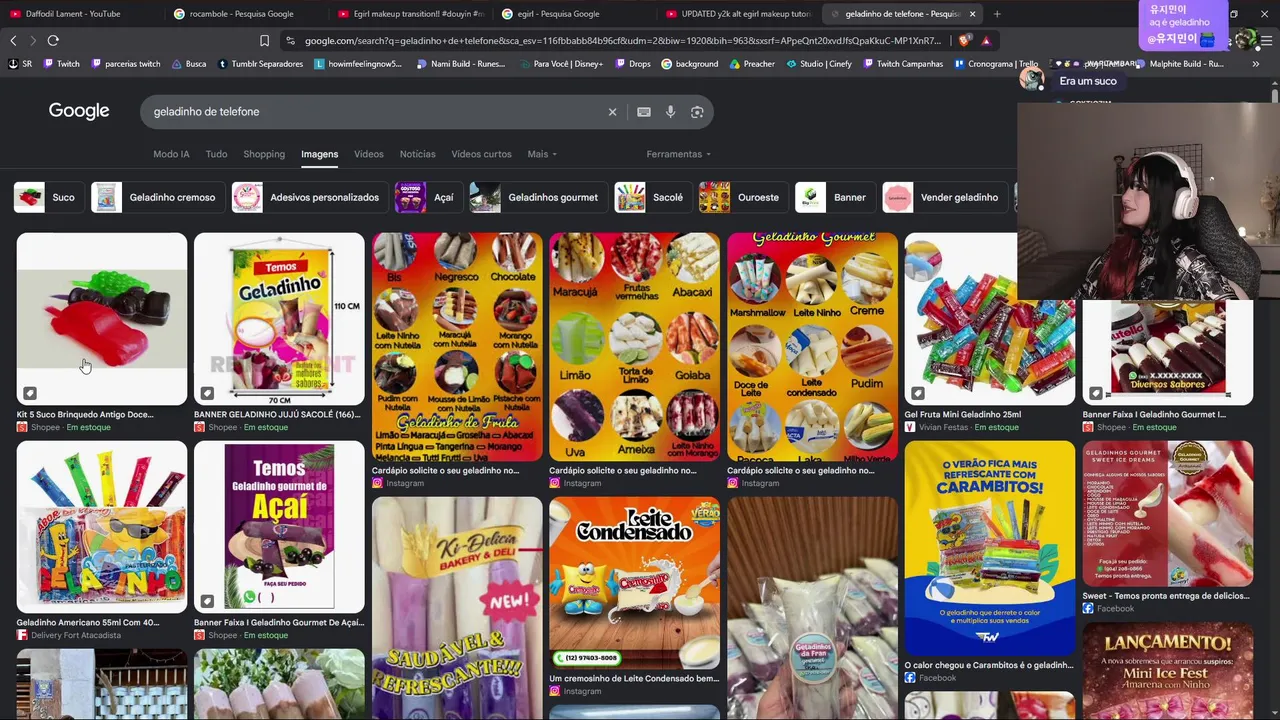Close the geladinho de telefone tab

tap(972, 14)
